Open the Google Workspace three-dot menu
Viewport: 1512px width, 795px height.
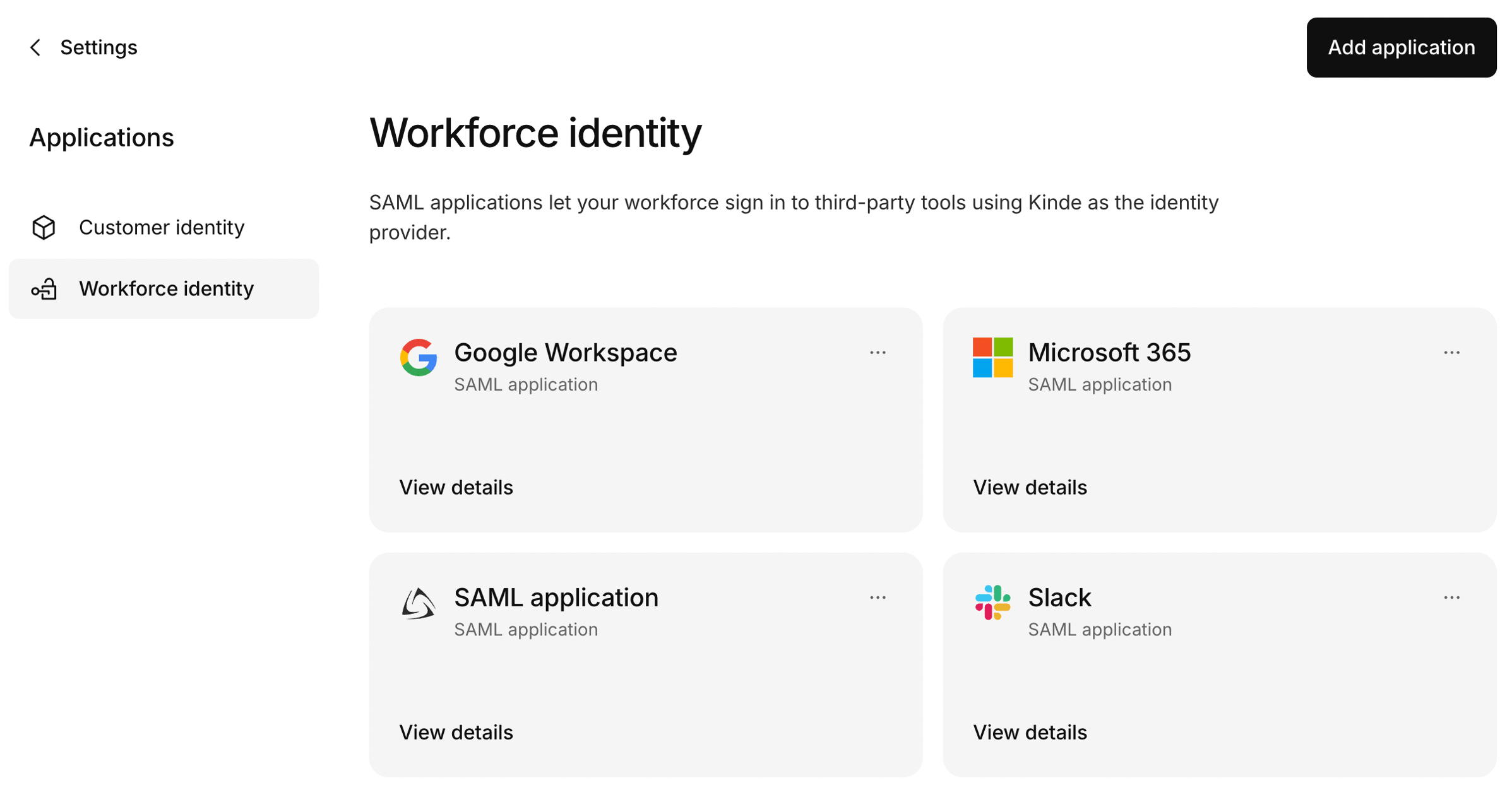point(878,352)
